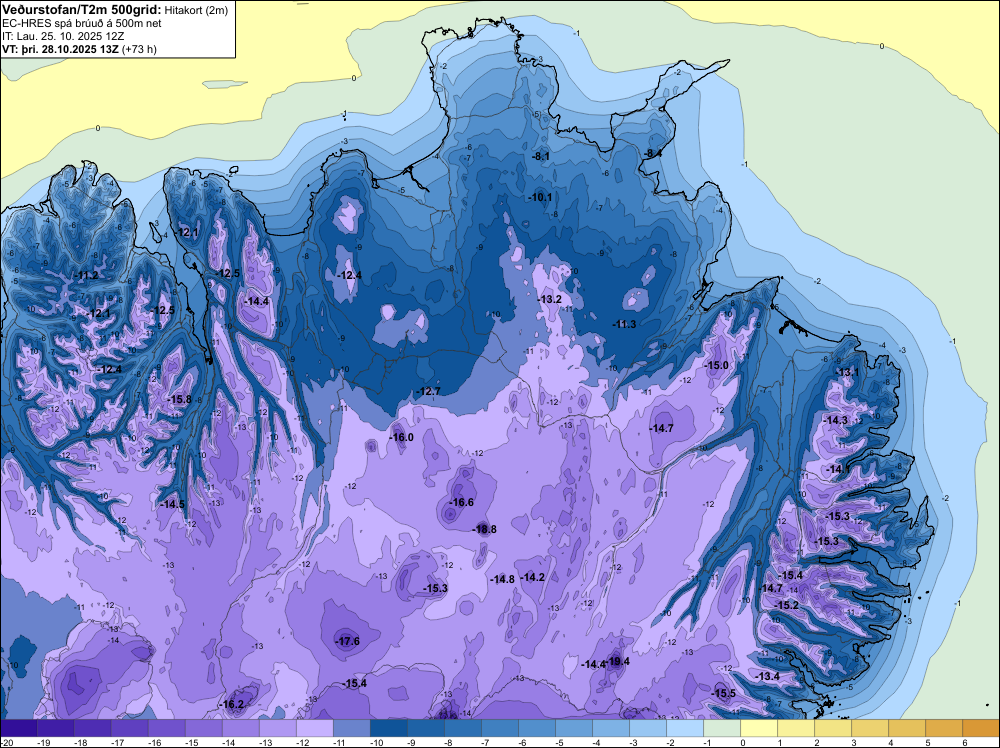Click the -12.7 temperature label
This screenshot has height=748, width=1000.
428,391
